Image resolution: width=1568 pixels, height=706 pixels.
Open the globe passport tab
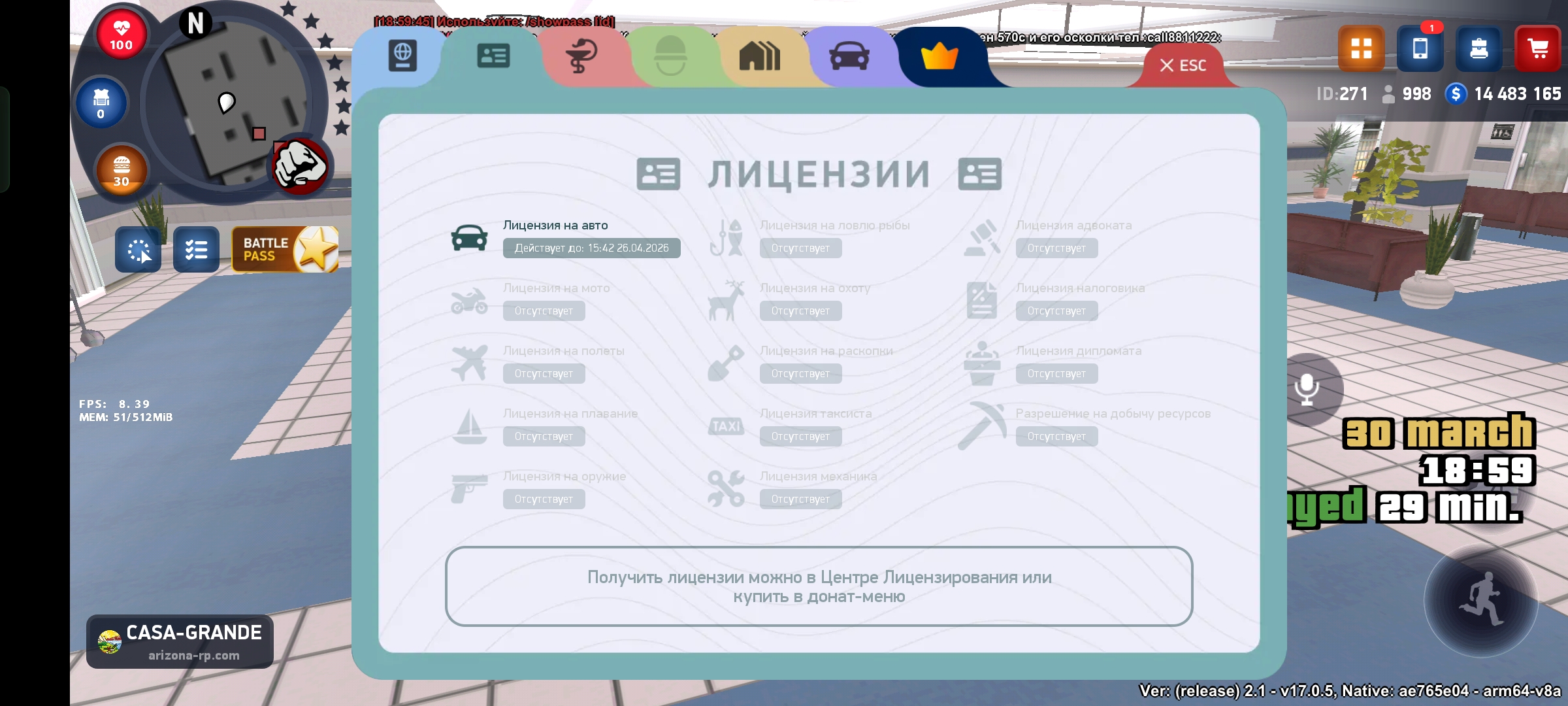(x=402, y=56)
